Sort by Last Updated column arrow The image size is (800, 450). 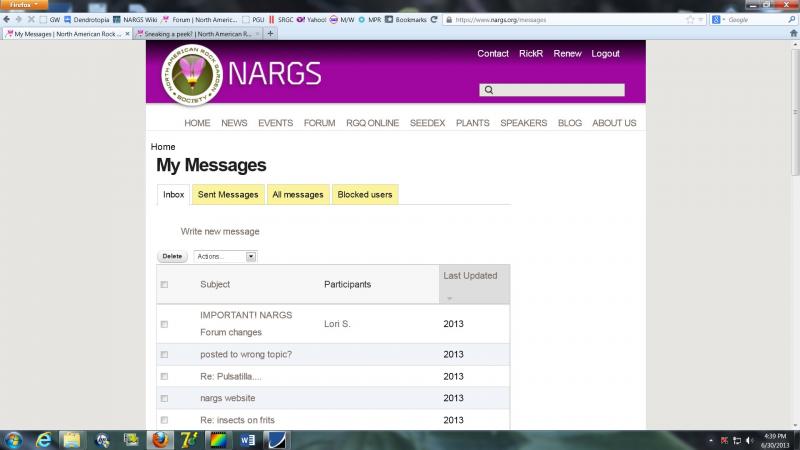point(449,298)
